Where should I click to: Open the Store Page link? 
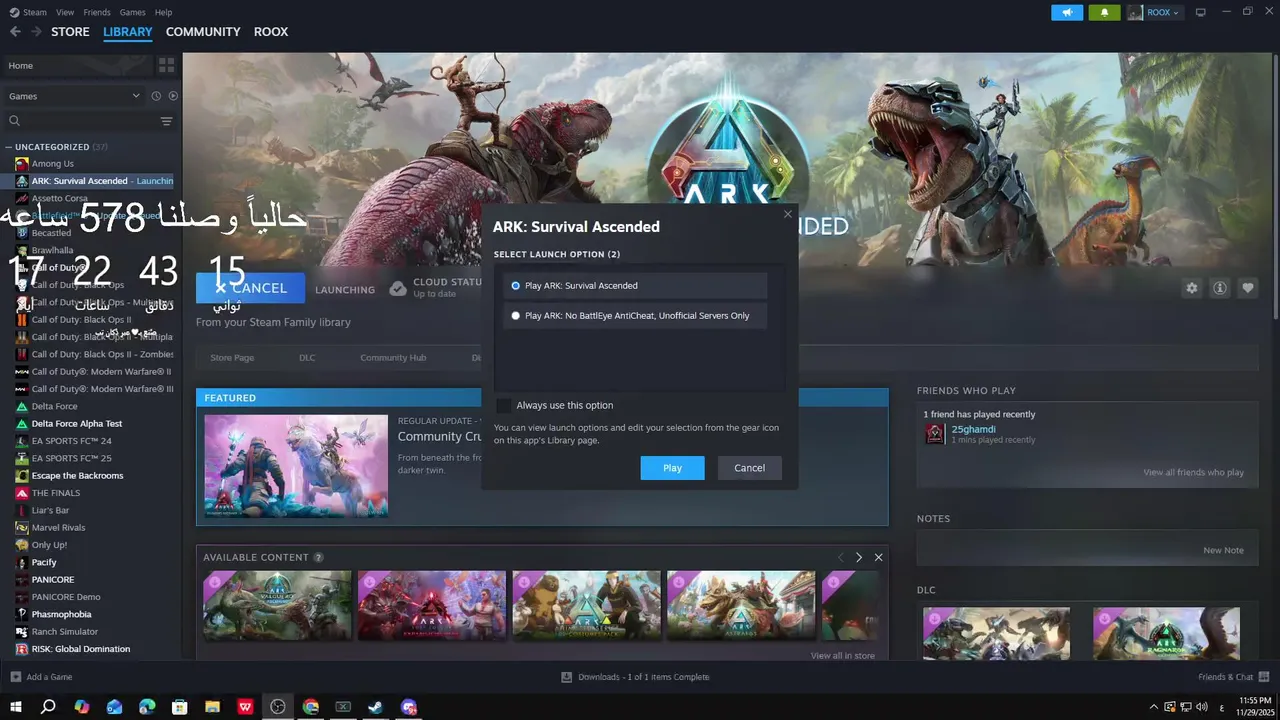232,357
